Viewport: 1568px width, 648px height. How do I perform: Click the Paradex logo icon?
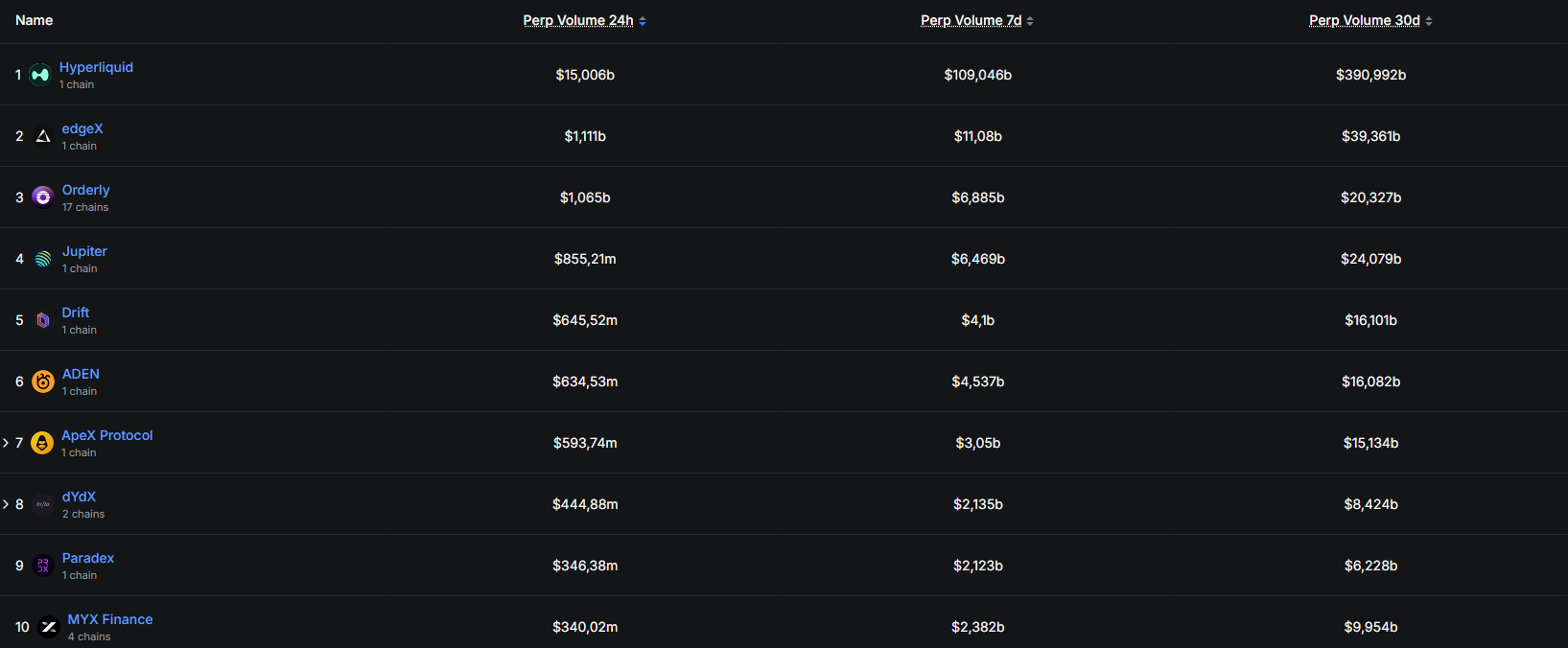pyautogui.click(x=43, y=566)
